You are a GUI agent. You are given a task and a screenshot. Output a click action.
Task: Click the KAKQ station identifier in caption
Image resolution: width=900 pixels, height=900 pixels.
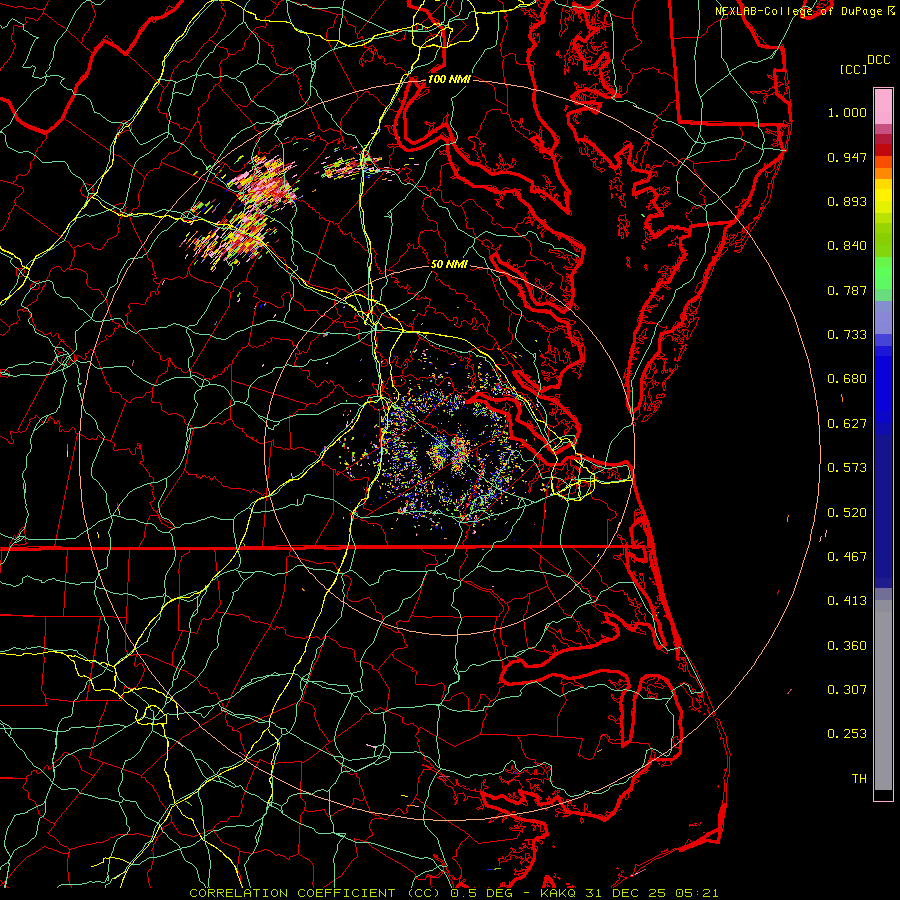558,893
